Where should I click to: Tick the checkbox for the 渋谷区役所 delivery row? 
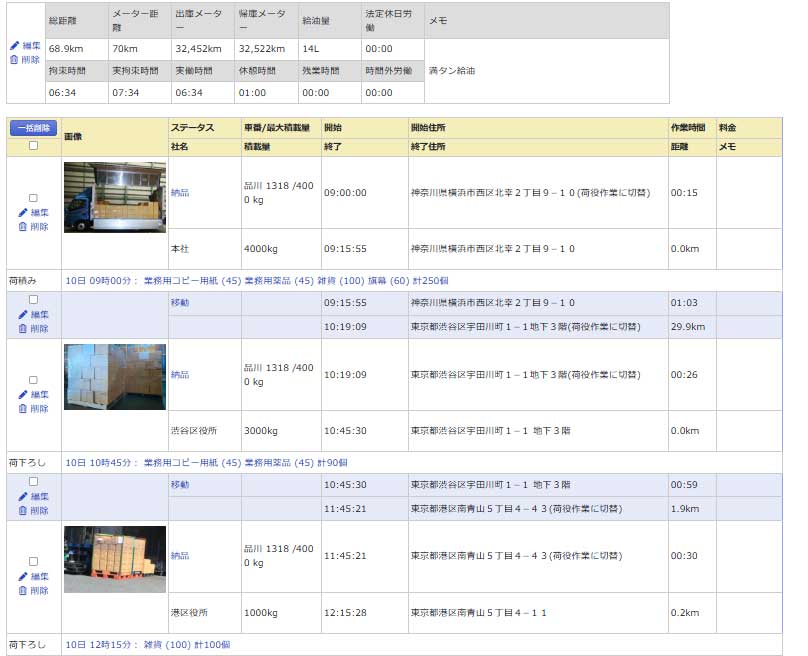33,380
